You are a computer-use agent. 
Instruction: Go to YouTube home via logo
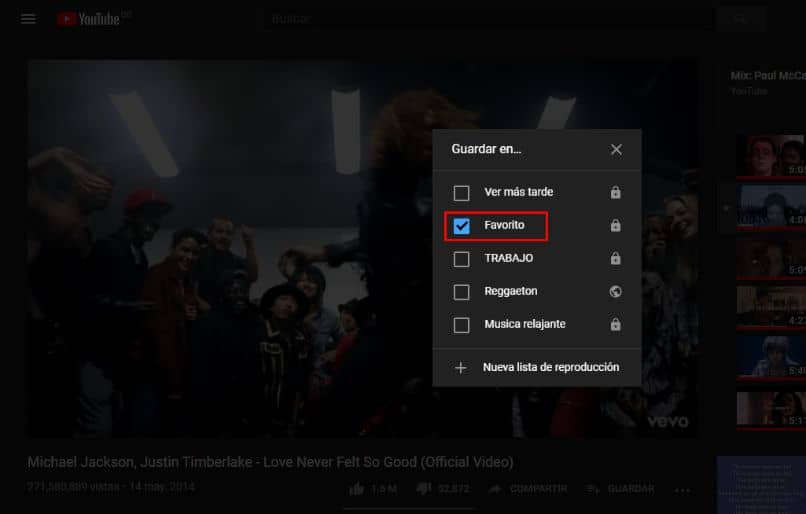click(88, 19)
